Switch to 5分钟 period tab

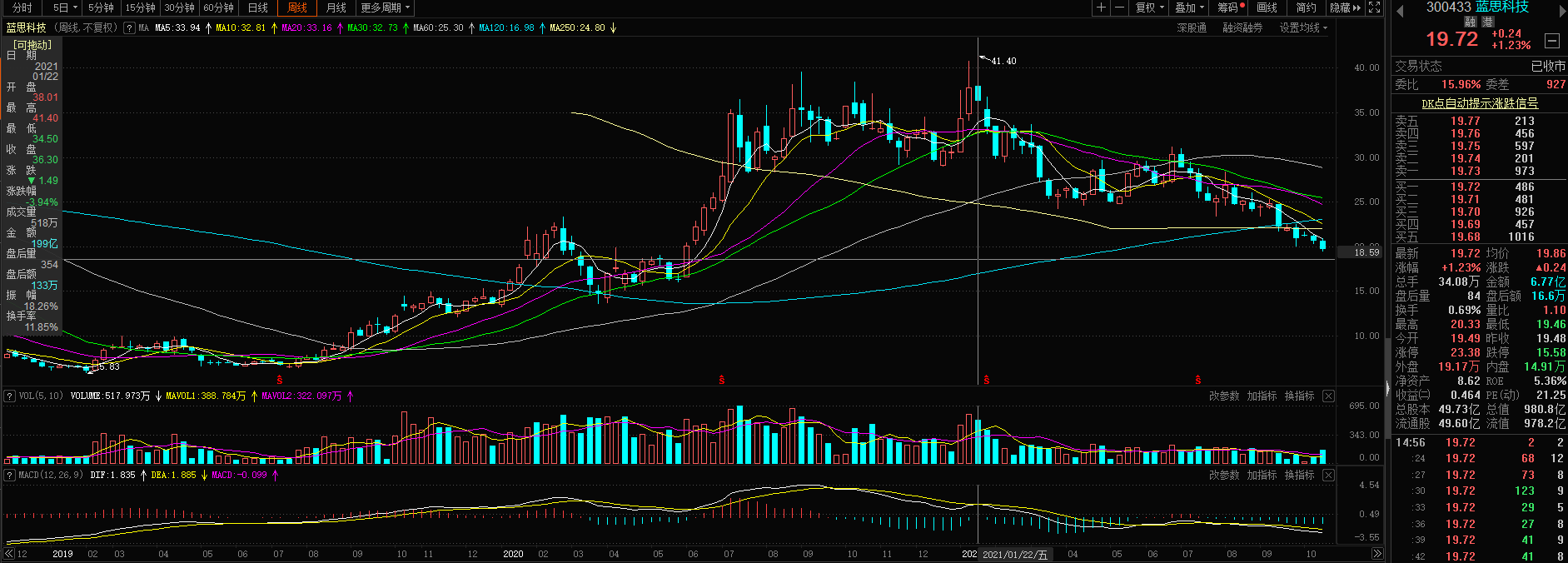pyautogui.click(x=101, y=7)
